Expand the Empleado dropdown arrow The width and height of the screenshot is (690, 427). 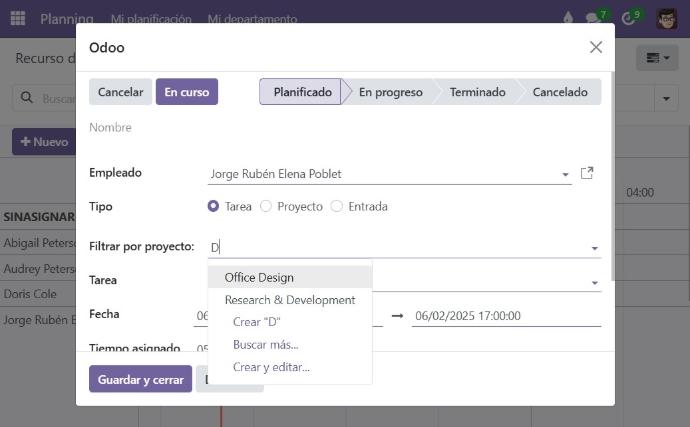pyautogui.click(x=565, y=175)
